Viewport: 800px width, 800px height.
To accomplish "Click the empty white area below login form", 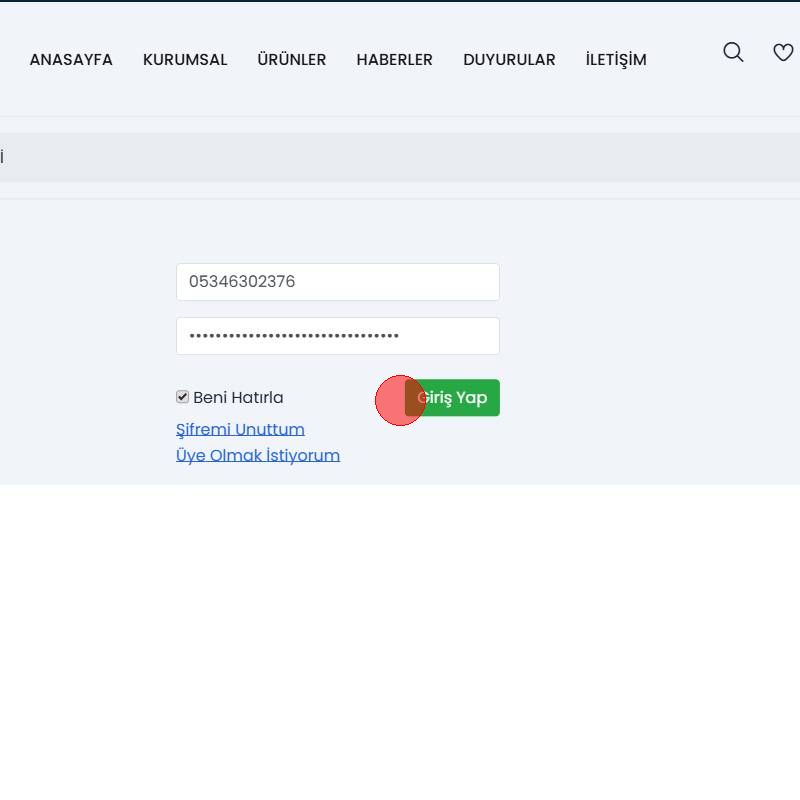I will (x=400, y=640).
